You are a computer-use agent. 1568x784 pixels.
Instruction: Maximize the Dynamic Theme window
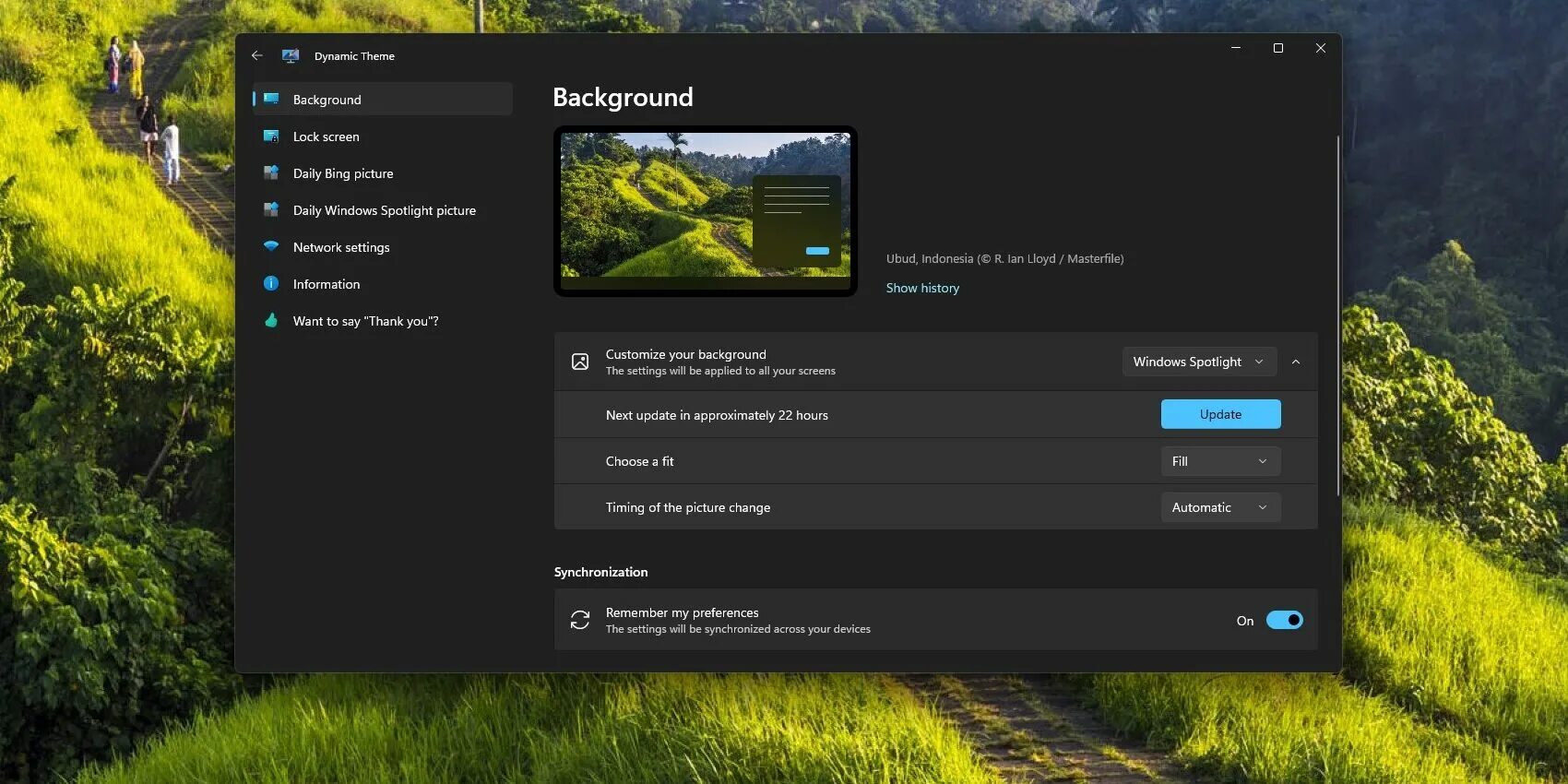click(x=1278, y=48)
